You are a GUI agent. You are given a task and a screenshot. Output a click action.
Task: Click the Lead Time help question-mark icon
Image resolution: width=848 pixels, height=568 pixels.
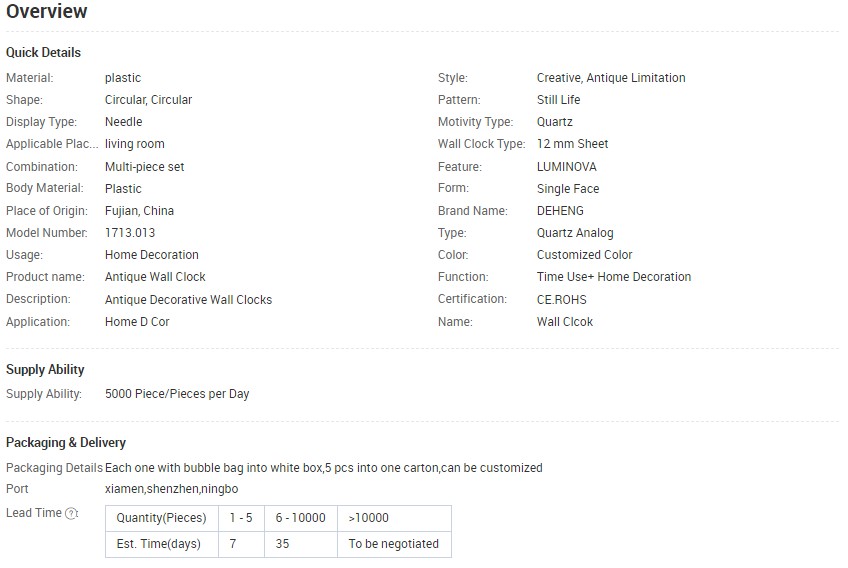coord(71,513)
